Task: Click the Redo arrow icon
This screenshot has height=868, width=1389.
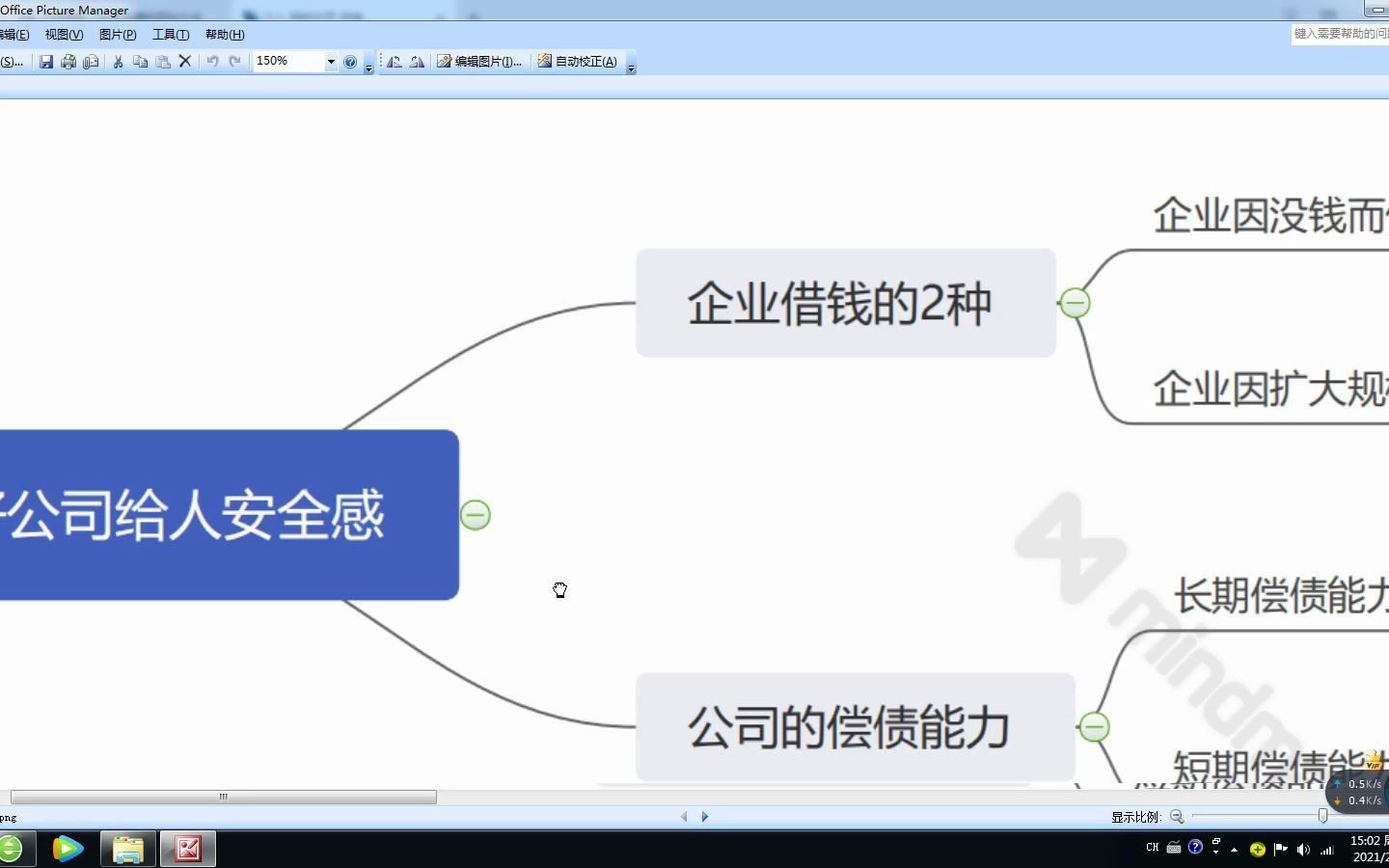Action: [234, 62]
